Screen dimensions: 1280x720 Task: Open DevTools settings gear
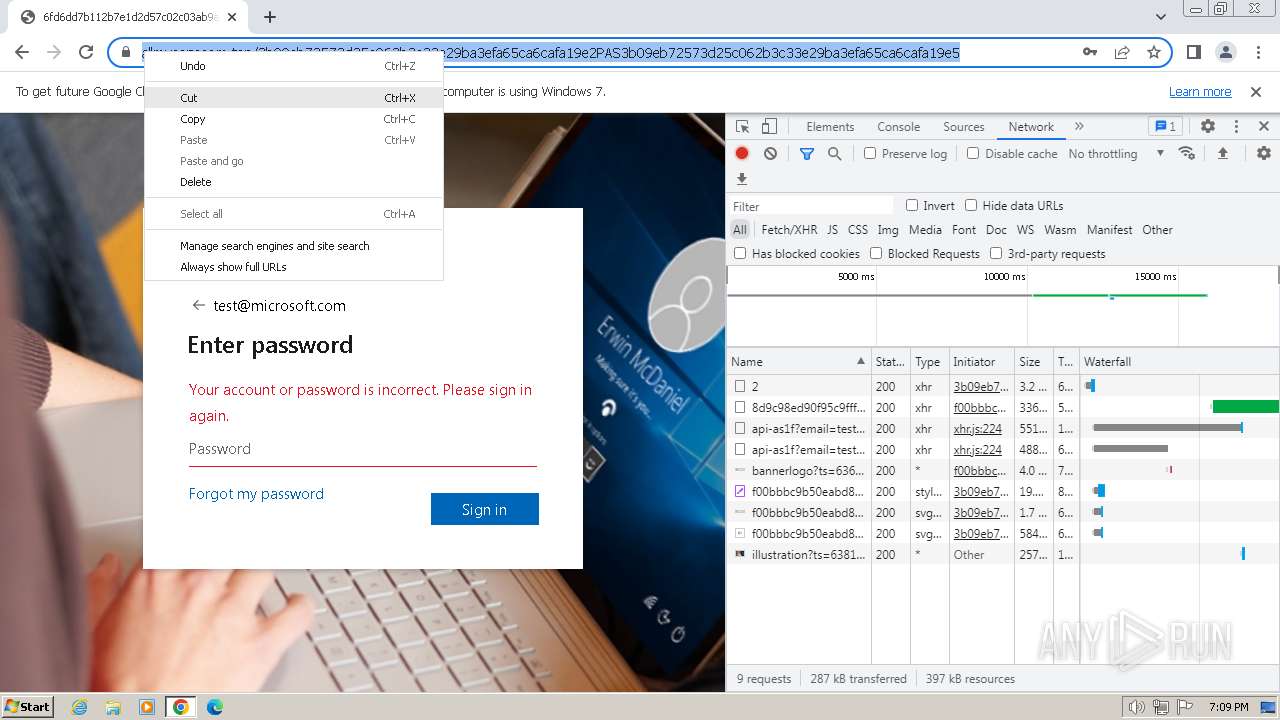point(1208,126)
